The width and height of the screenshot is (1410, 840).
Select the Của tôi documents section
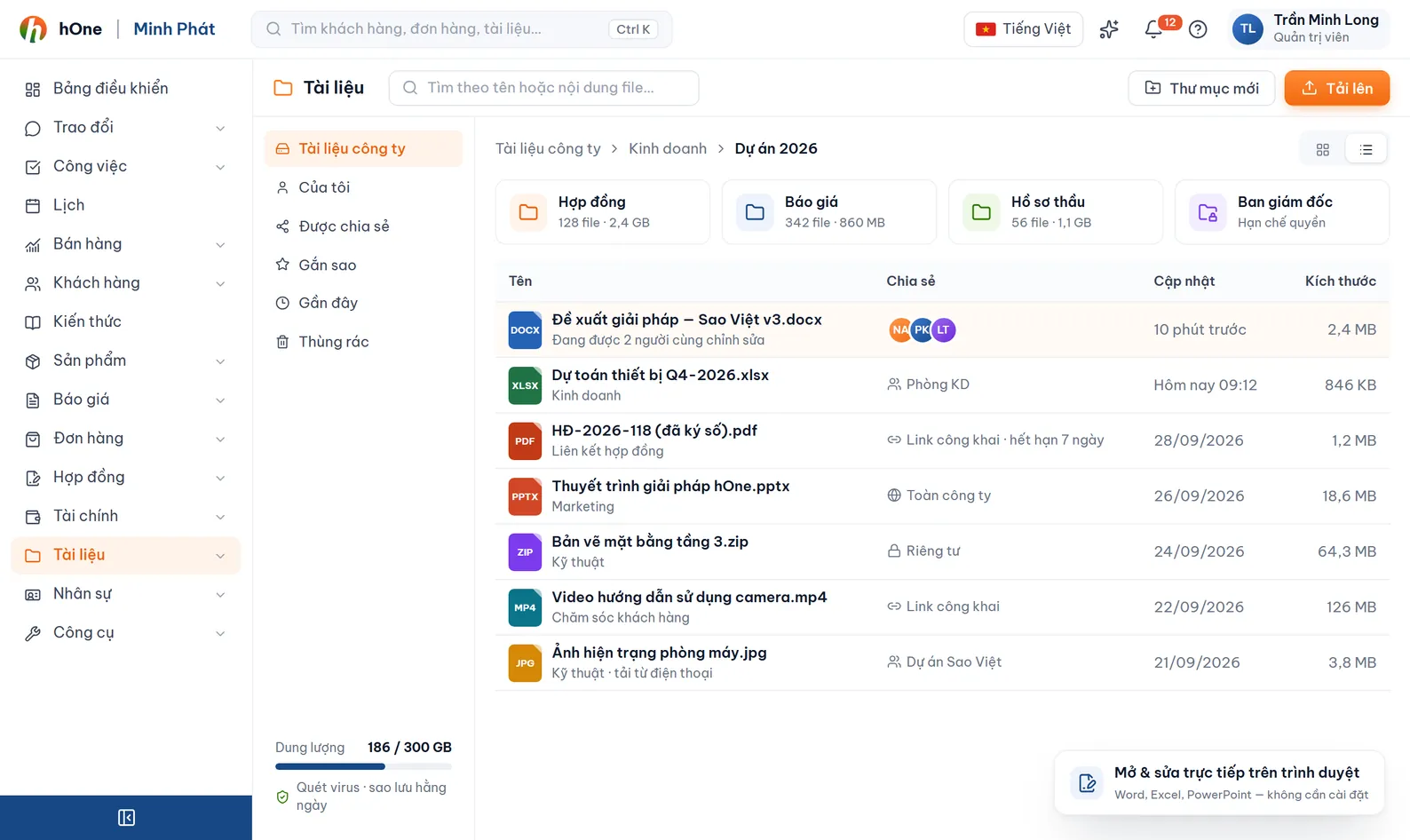click(363, 187)
